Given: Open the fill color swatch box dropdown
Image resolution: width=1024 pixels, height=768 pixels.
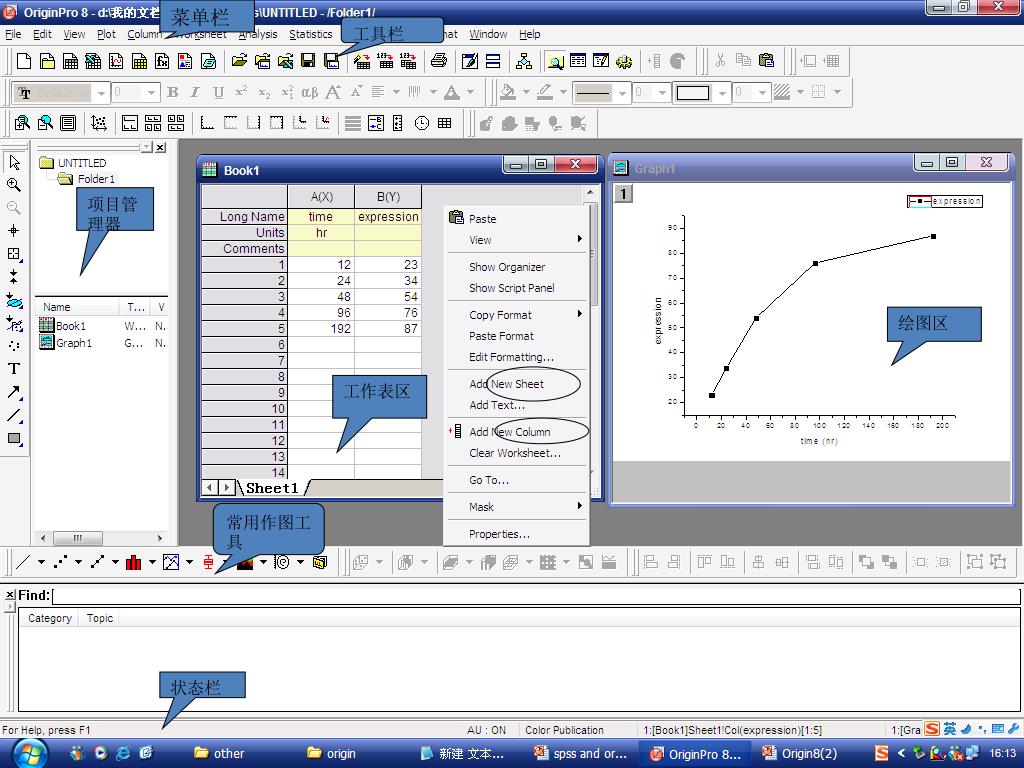Looking at the screenshot, I should click(722, 93).
